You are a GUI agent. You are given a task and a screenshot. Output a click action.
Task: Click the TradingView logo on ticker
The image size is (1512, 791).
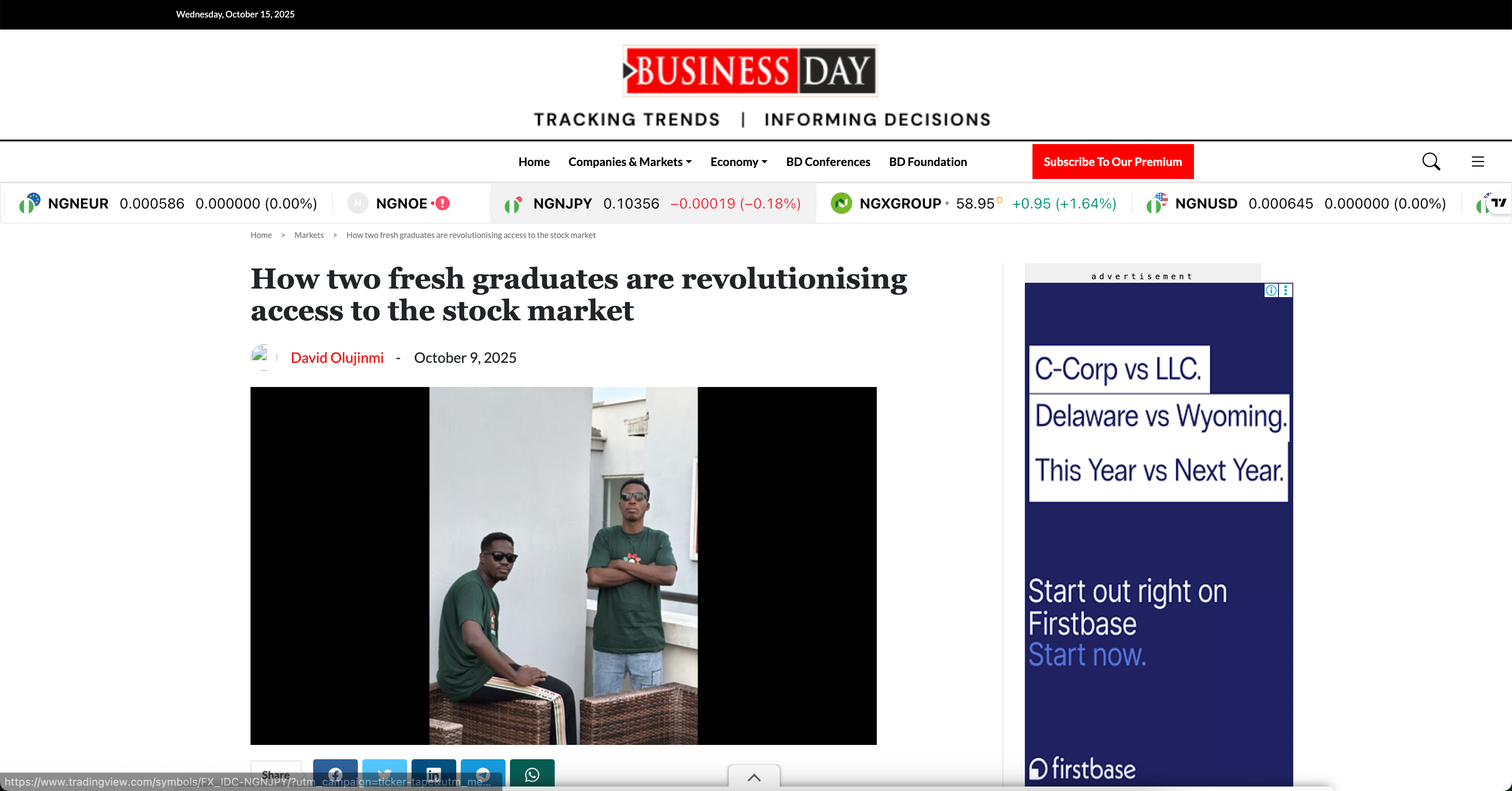1499,203
